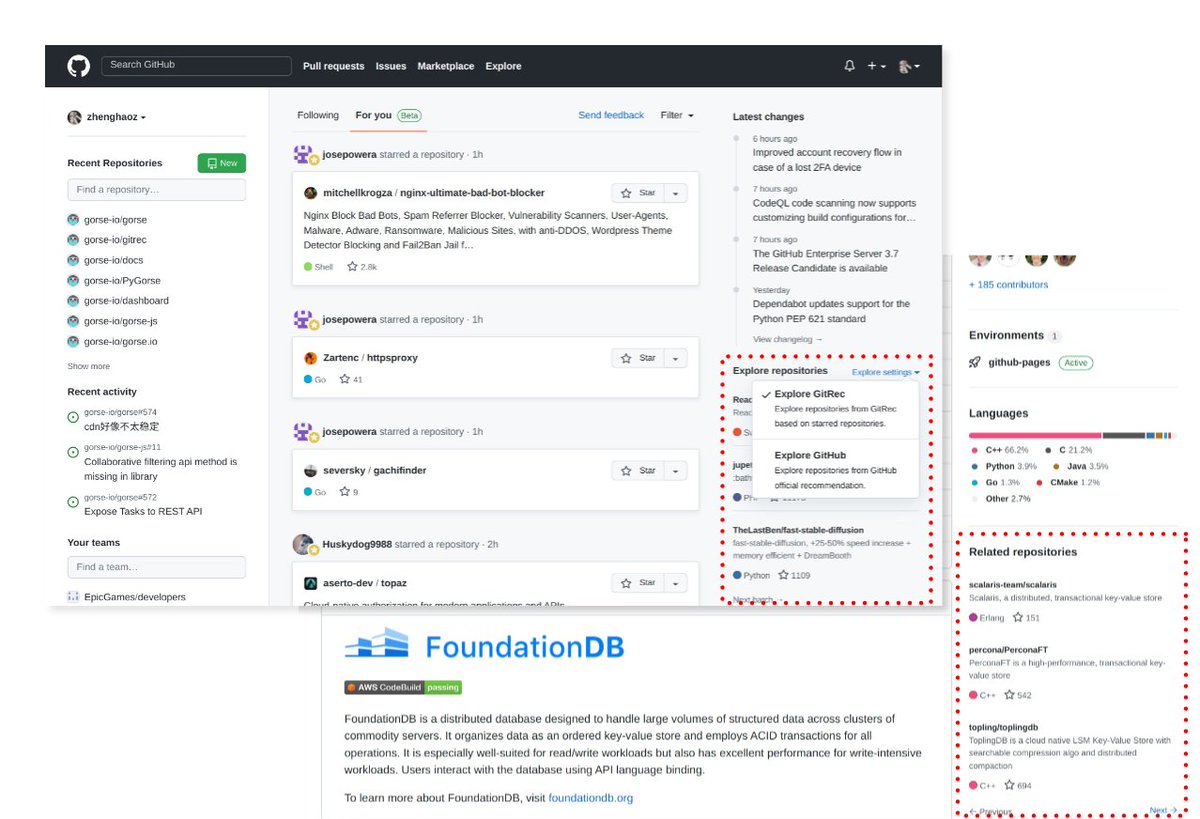This screenshot has height=819, width=1200.
Task: Click EpicGames/developers team icon
Action: 73,597
